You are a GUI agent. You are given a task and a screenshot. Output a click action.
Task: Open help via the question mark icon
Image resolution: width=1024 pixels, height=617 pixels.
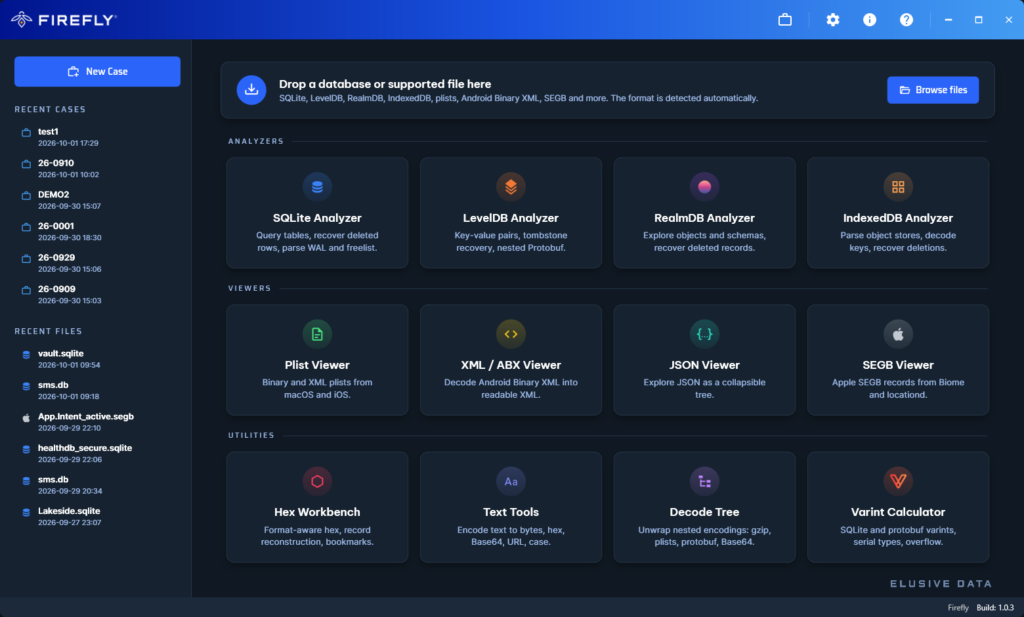906,20
